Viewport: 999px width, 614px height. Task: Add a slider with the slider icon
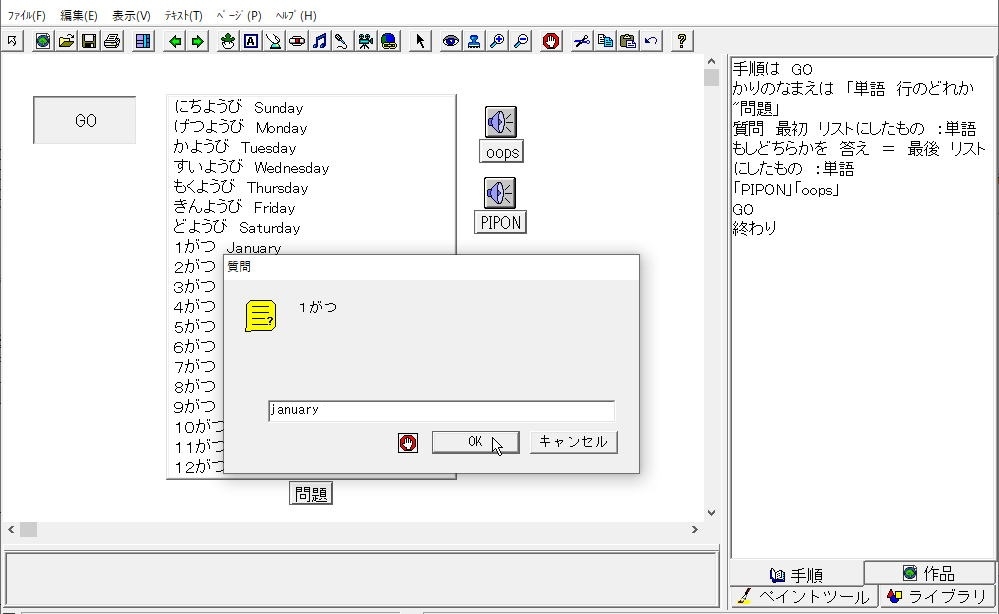pyautogui.click(x=297, y=41)
